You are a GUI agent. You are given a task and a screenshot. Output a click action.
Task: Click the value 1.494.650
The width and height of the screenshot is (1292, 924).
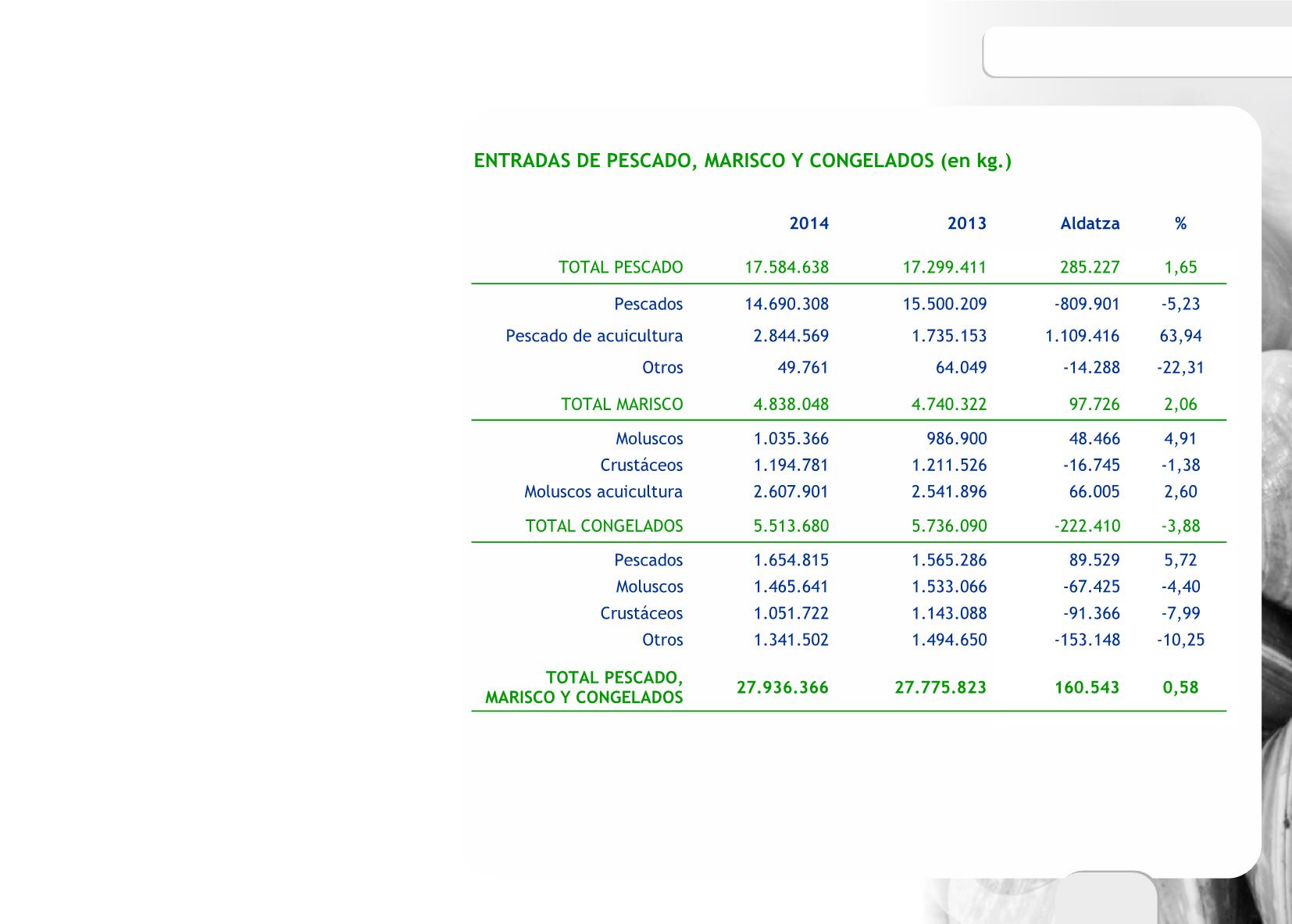(x=949, y=640)
